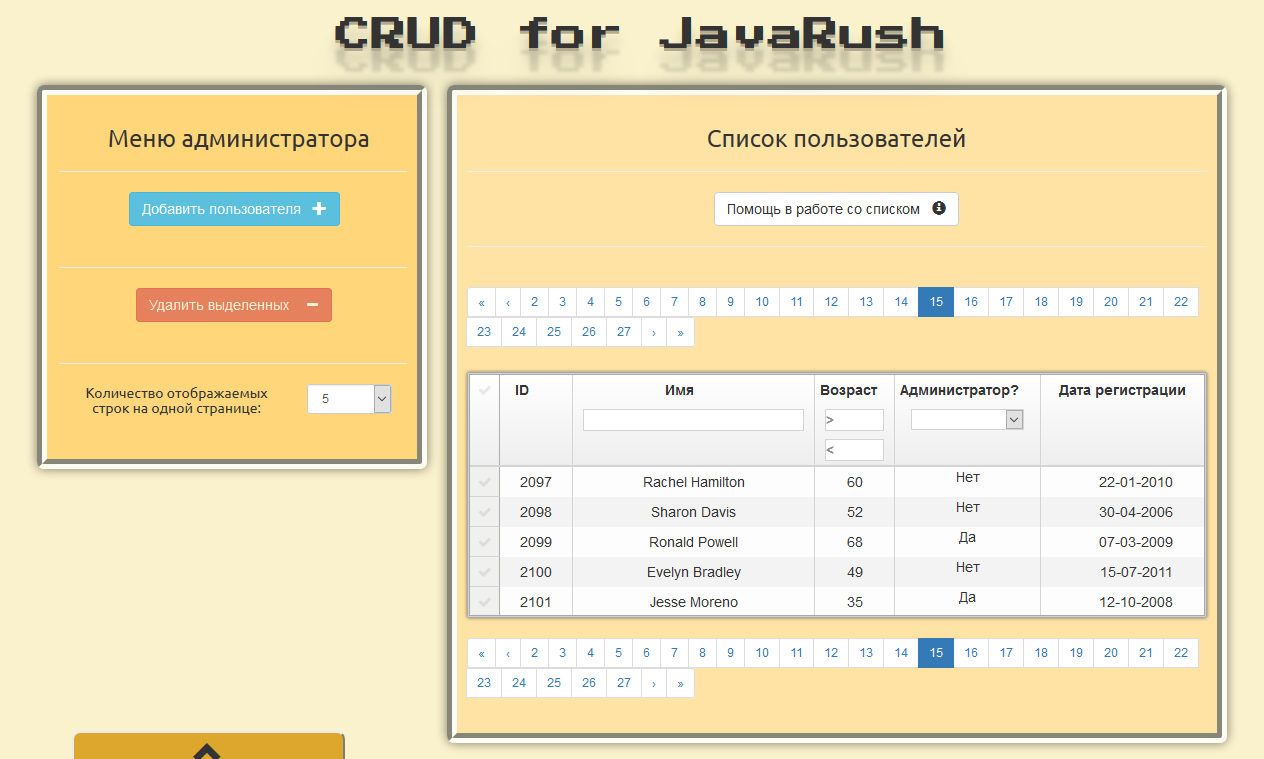Click the date 30-04-2006

(1136, 512)
